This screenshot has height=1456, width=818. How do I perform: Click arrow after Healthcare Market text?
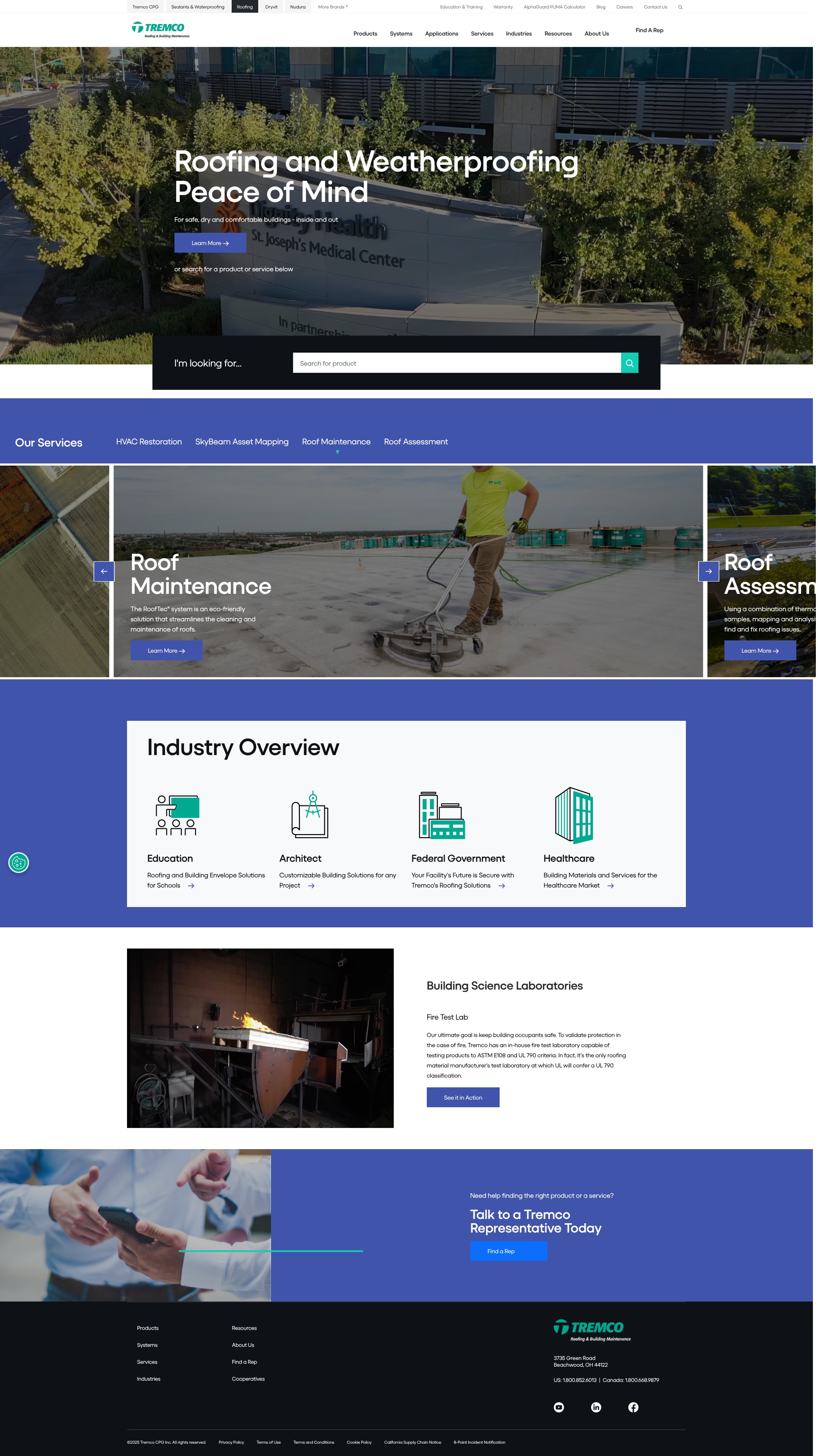(611, 886)
